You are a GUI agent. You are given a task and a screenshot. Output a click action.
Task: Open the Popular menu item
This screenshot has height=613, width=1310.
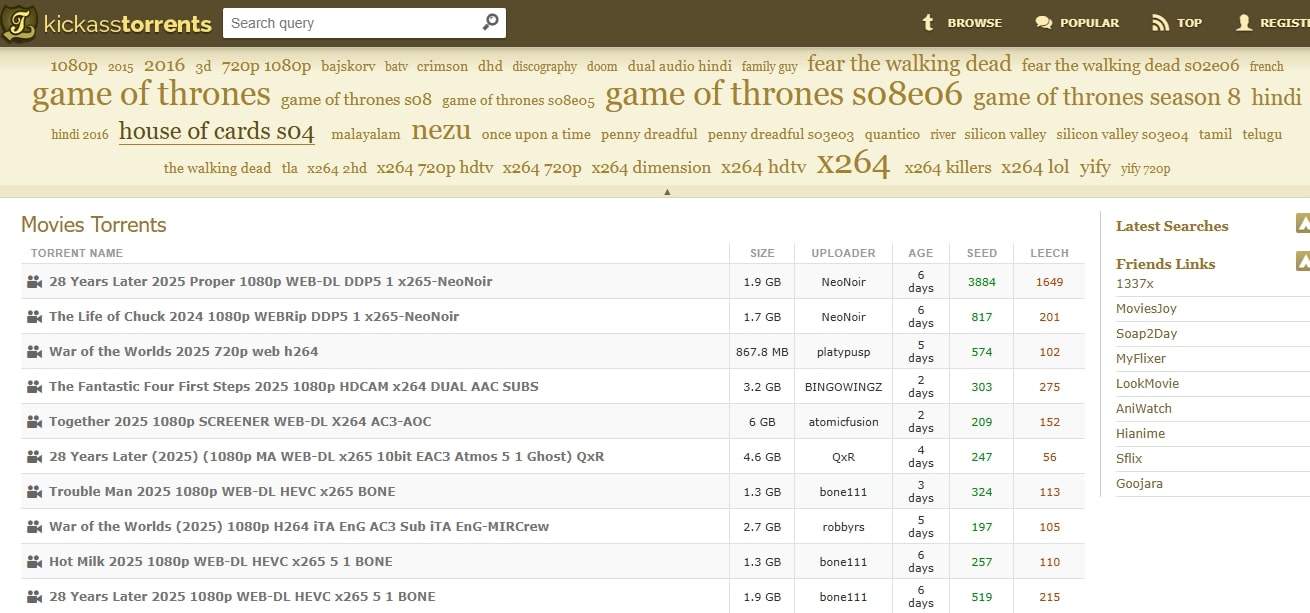click(1077, 22)
